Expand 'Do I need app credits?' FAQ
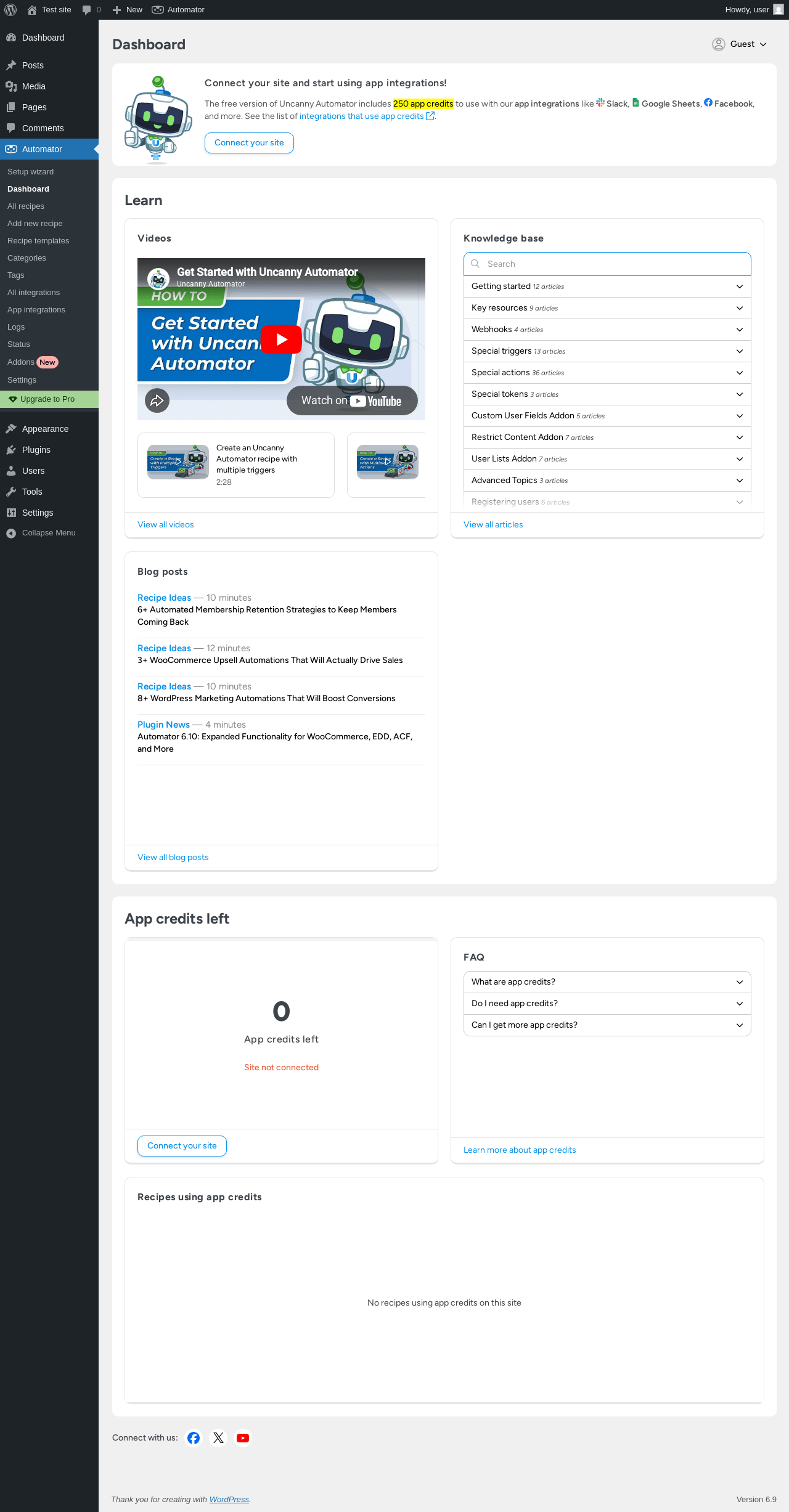 click(607, 1004)
